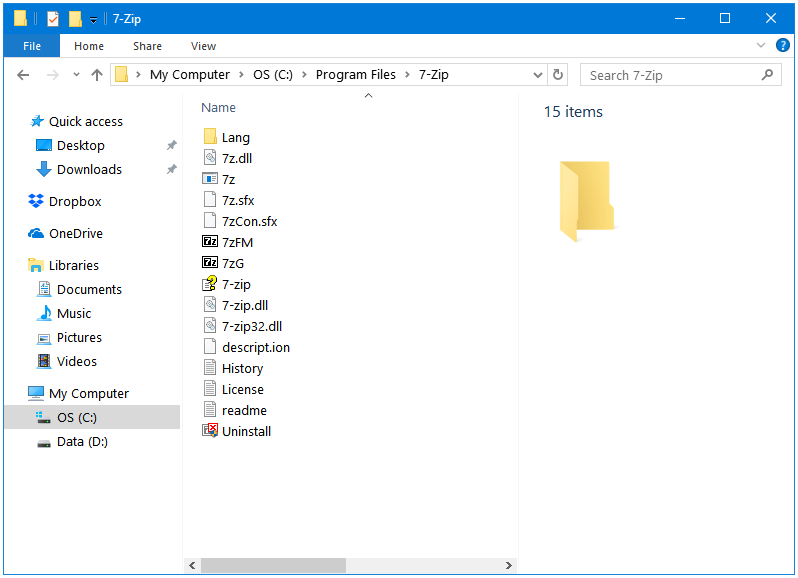This screenshot has width=798, height=578.
Task: Expand the OS (C:) breadcrumb chevron
Action: pyautogui.click(x=304, y=75)
